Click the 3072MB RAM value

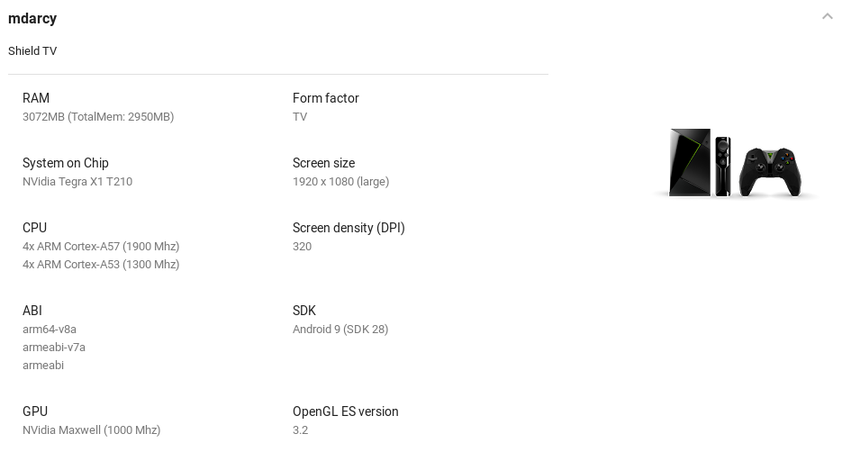tap(98, 117)
